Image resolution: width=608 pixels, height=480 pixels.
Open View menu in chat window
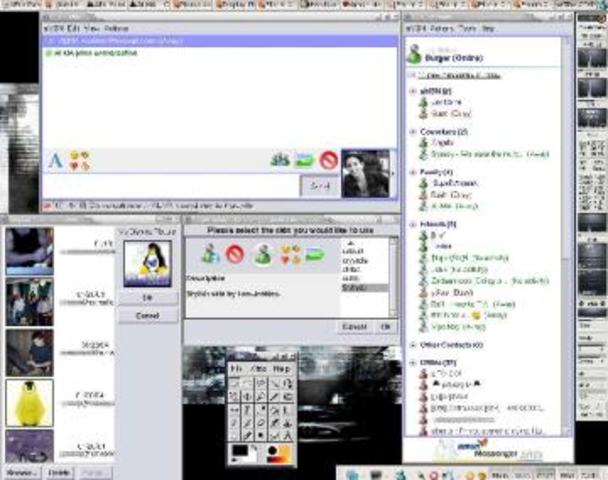point(92,28)
